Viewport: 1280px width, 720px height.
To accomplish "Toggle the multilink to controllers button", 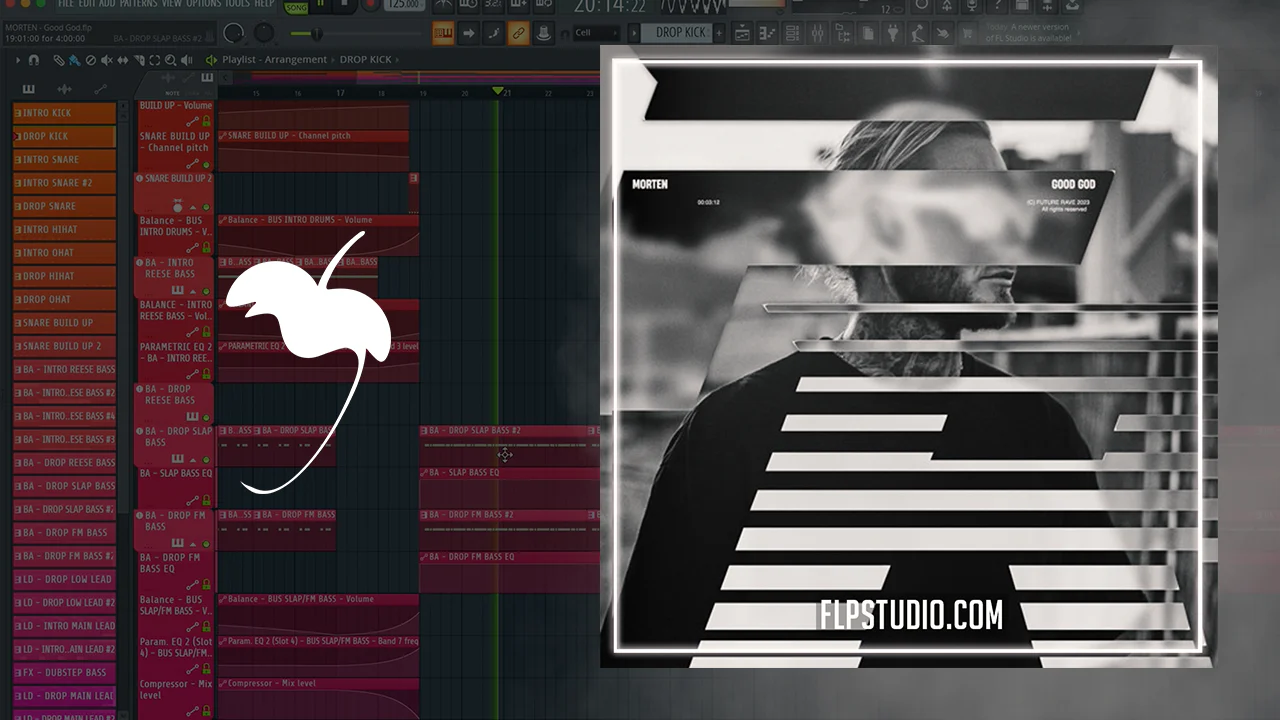I will click(519, 33).
